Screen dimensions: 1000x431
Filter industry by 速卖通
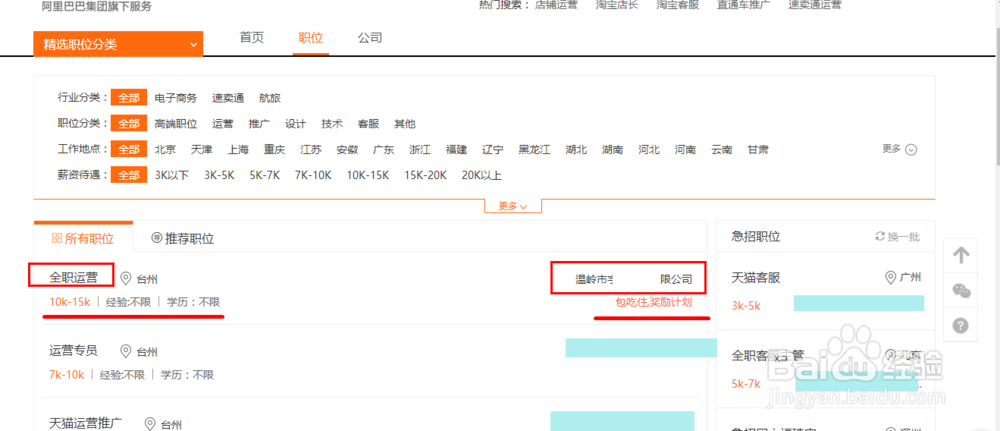click(x=228, y=98)
